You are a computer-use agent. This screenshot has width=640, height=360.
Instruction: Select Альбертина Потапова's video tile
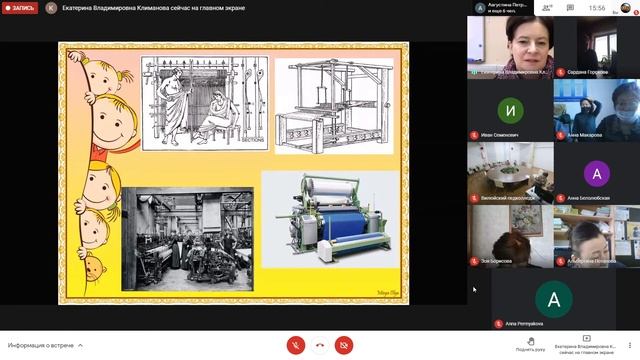597,236
